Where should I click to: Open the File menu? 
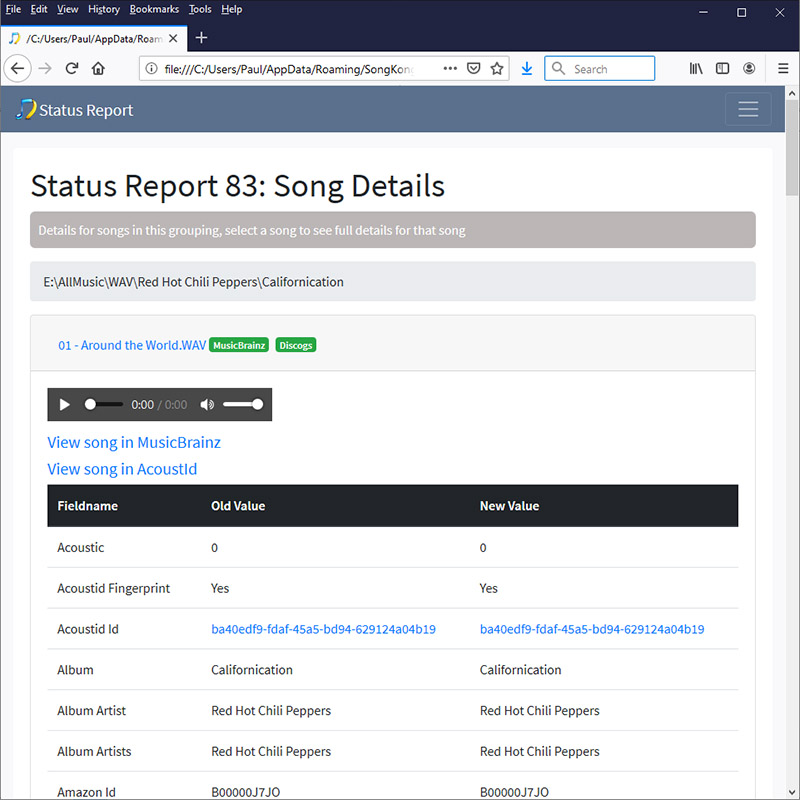[x=13, y=9]
